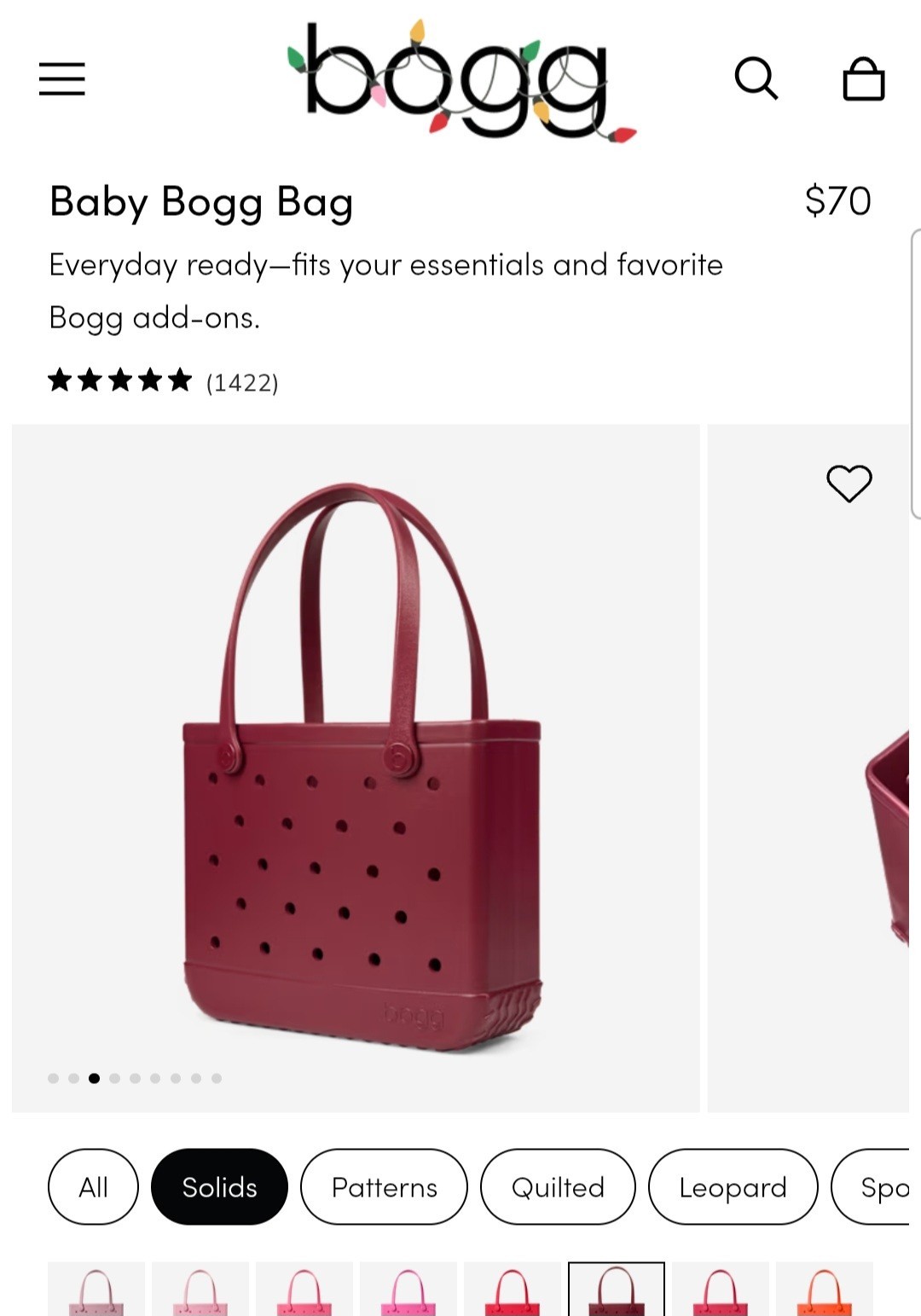Viewport: 921px width, 1316px height.
Task: Select the All filter tab
Action: pos(93,1186)
